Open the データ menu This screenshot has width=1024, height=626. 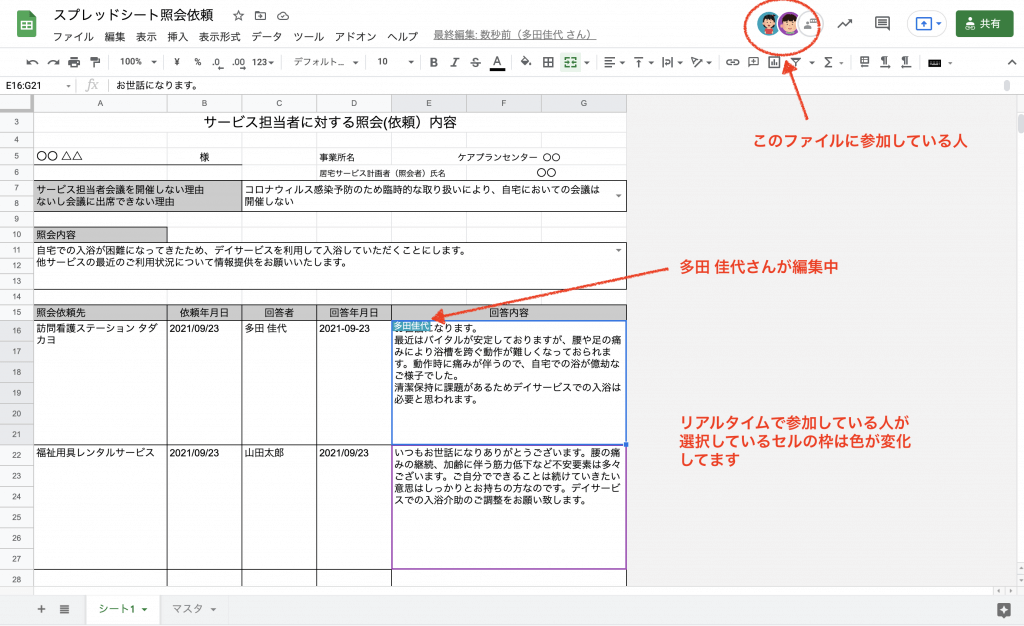267,36
